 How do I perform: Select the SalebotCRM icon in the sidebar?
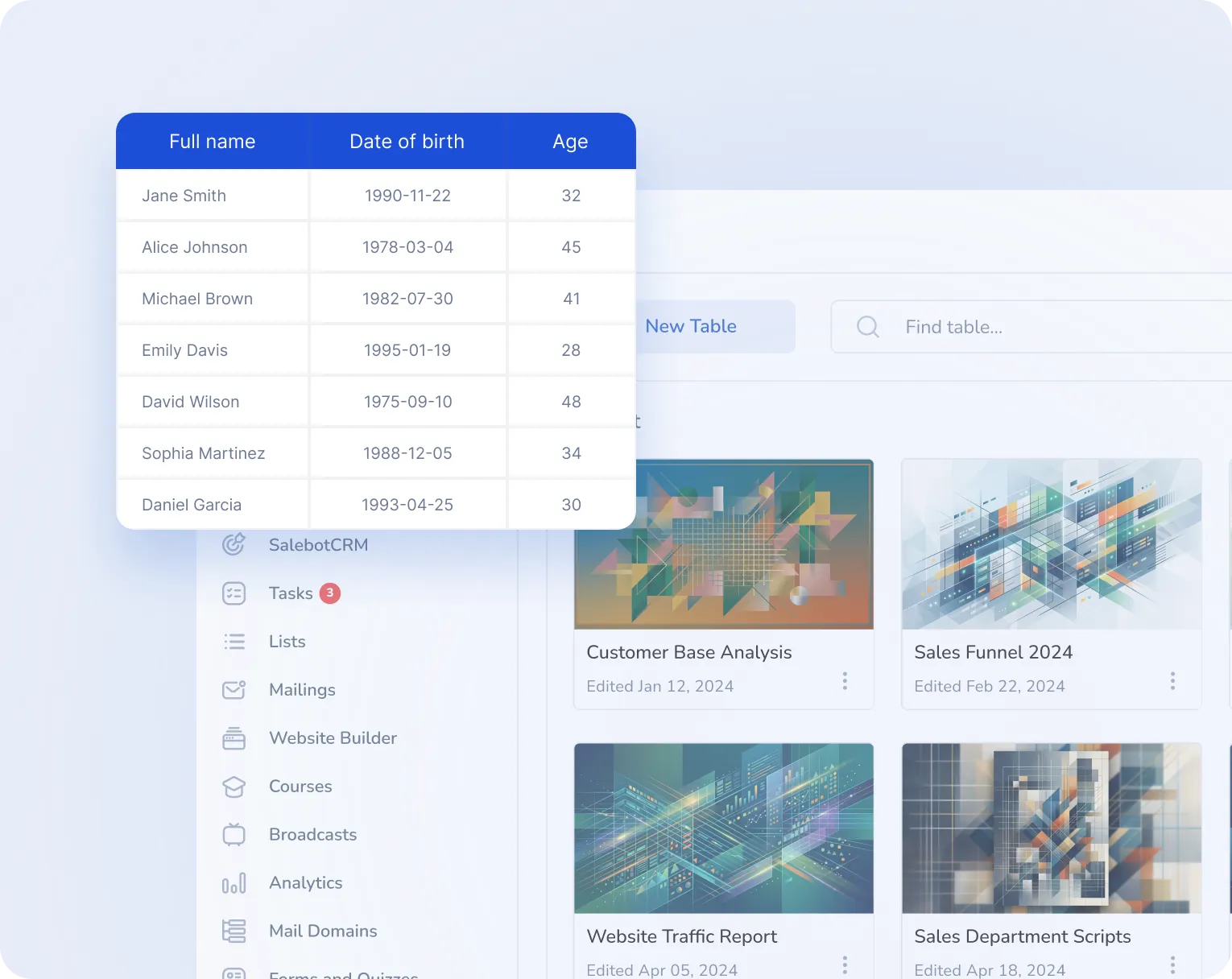click(x=234, y=544)
